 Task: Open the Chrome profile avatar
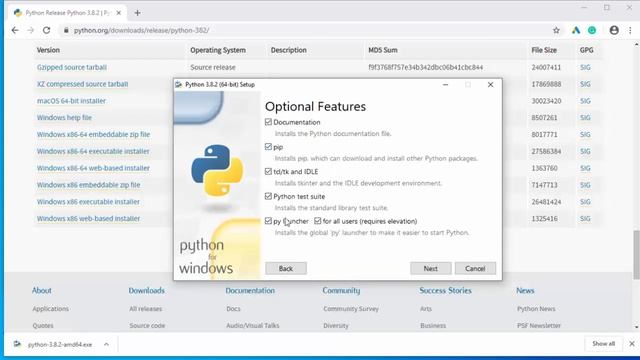614,30
